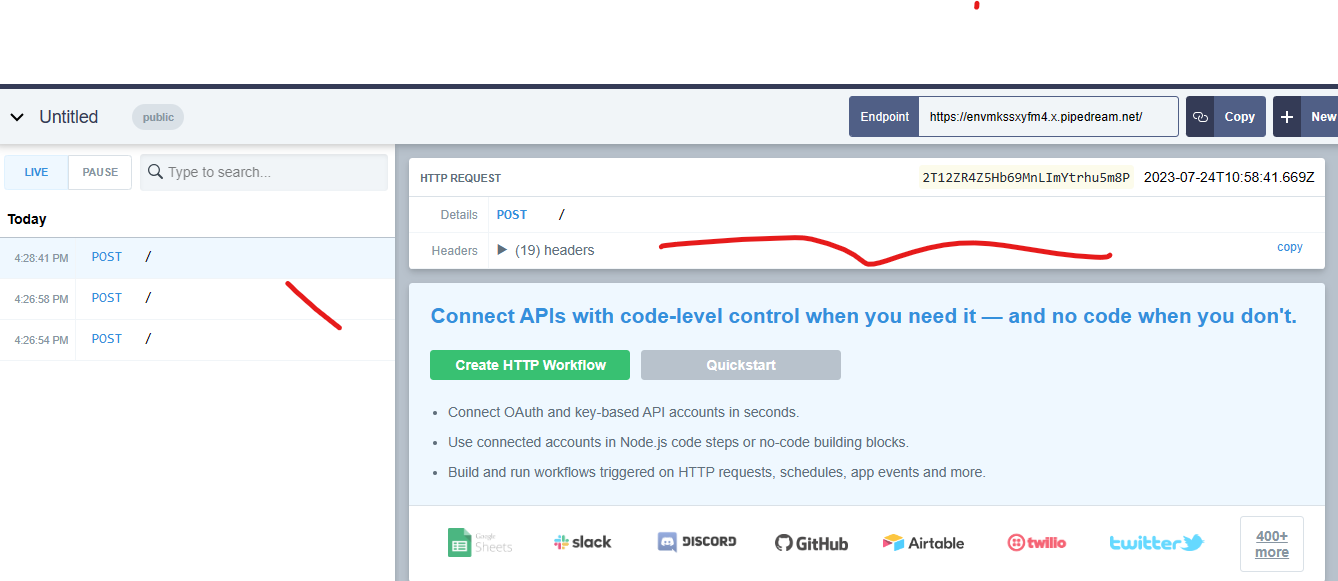The image size is (1338, 581).
Task: Select the Twitter integration icon
Action: [1155, 542]
